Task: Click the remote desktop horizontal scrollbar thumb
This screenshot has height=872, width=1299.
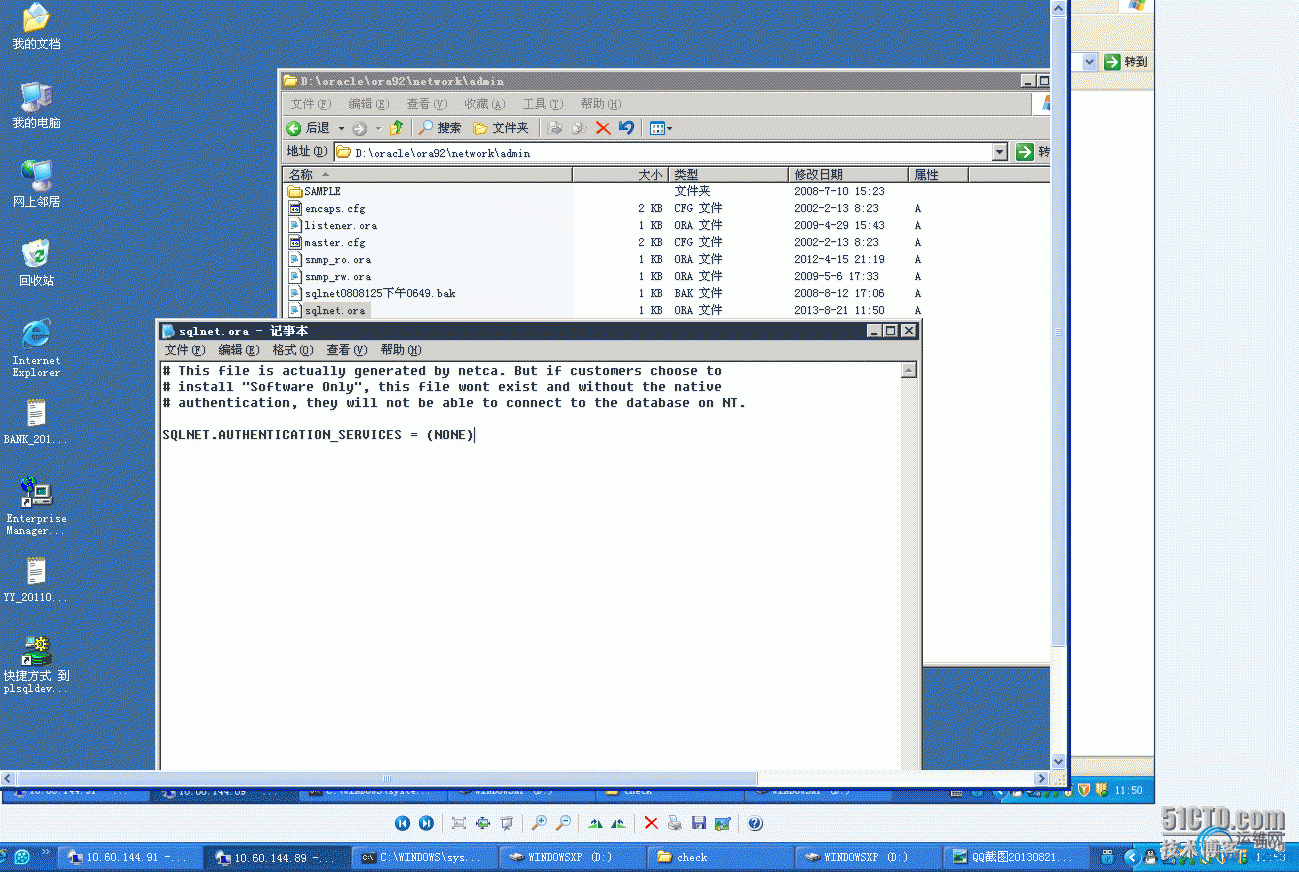Action: coord(386,778)
